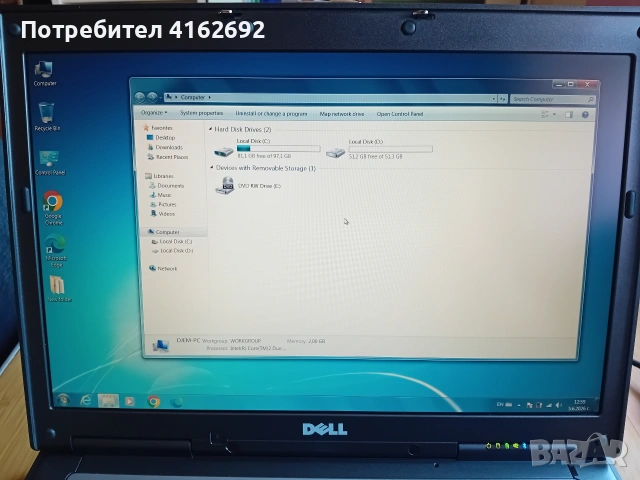
Task: Click the Explorer help question mark icon
Action: pos(585,115)
